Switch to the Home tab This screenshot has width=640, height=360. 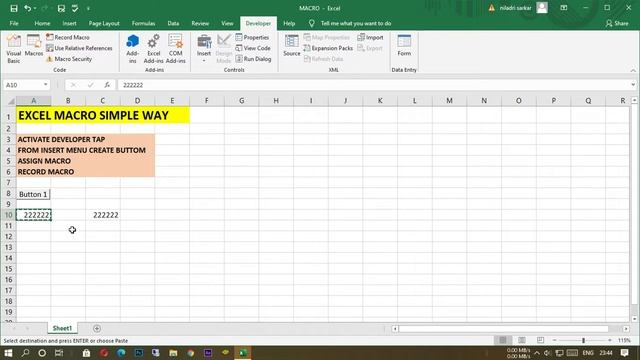click(x=42, y=23)
